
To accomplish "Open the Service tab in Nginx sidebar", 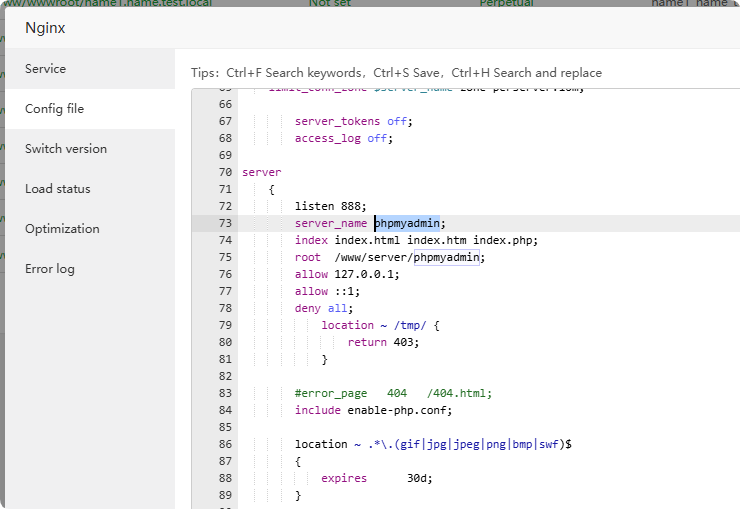I will pyautogui.click(x=46, y=69).
